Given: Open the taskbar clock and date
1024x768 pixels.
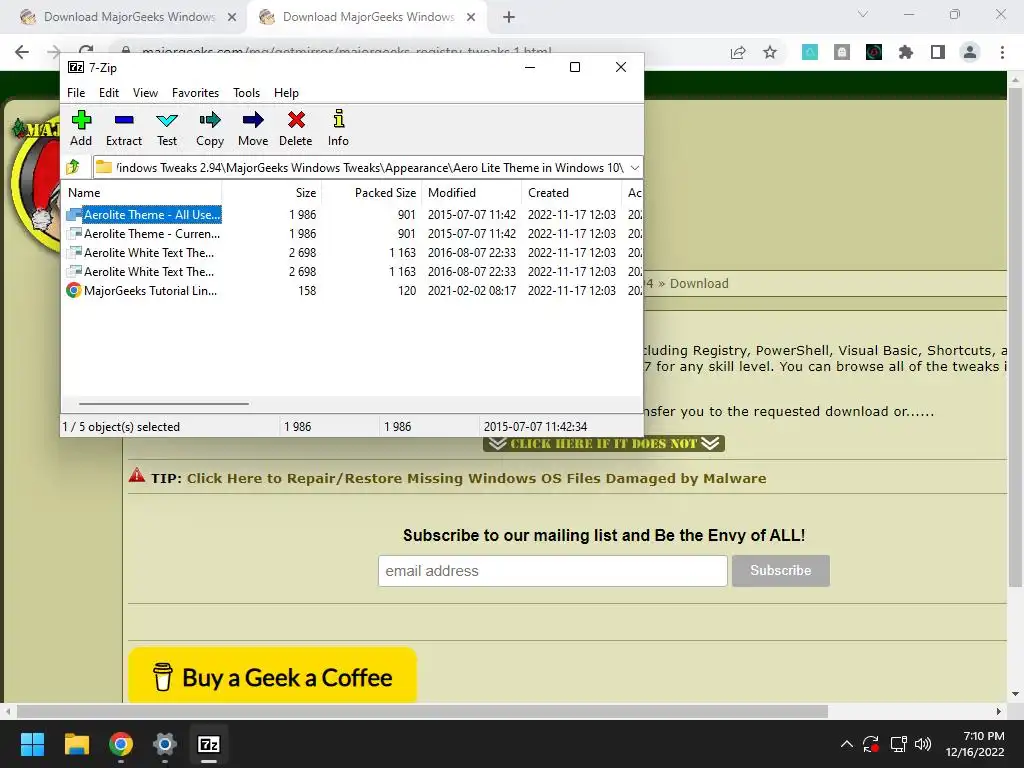Looking at the screenshot, I should tap(975, 744).
